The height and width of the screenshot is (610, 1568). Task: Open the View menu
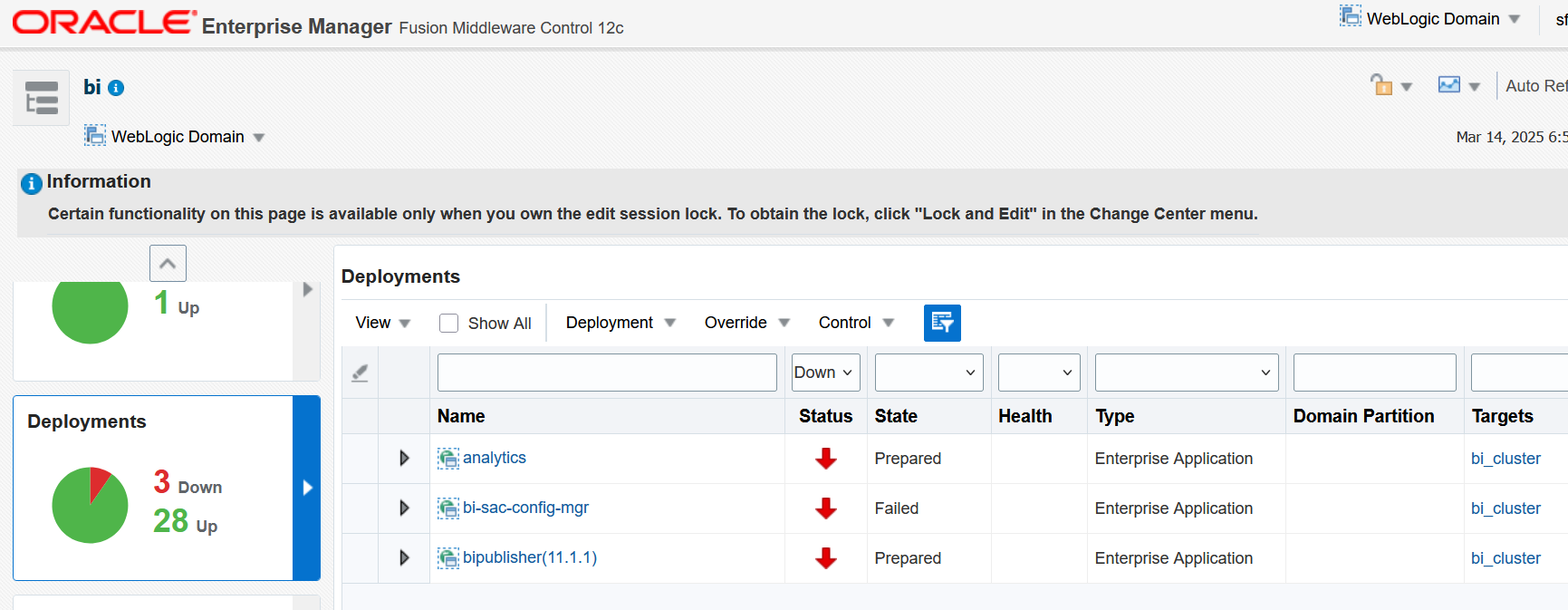pyautogui.click(x=383, y=323)
